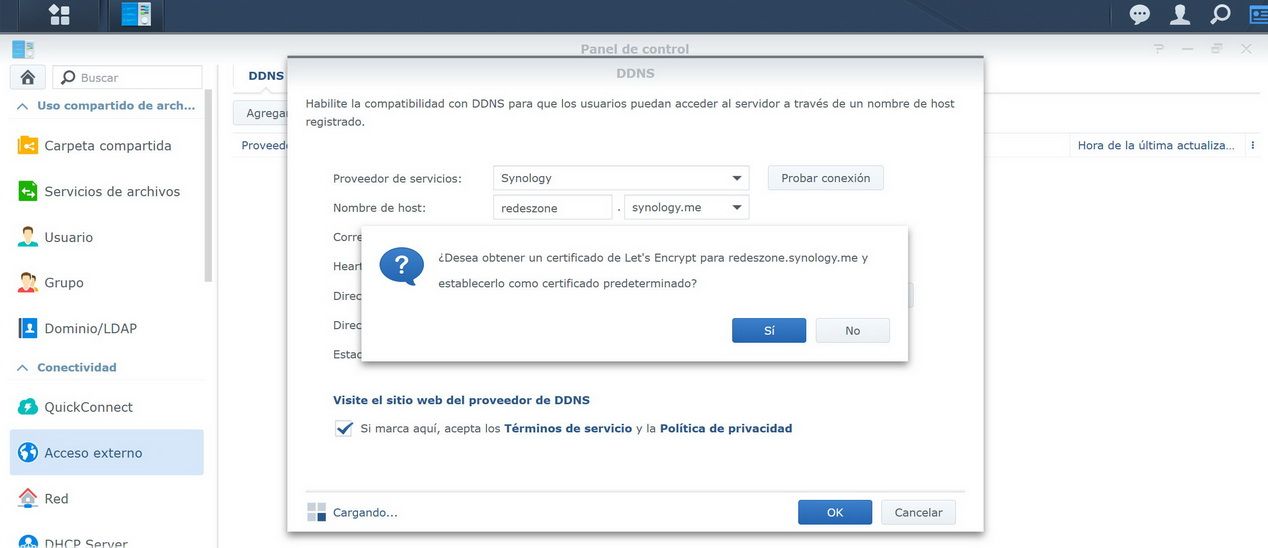Click the top bar search magnifier icon

coord(1220,14)
